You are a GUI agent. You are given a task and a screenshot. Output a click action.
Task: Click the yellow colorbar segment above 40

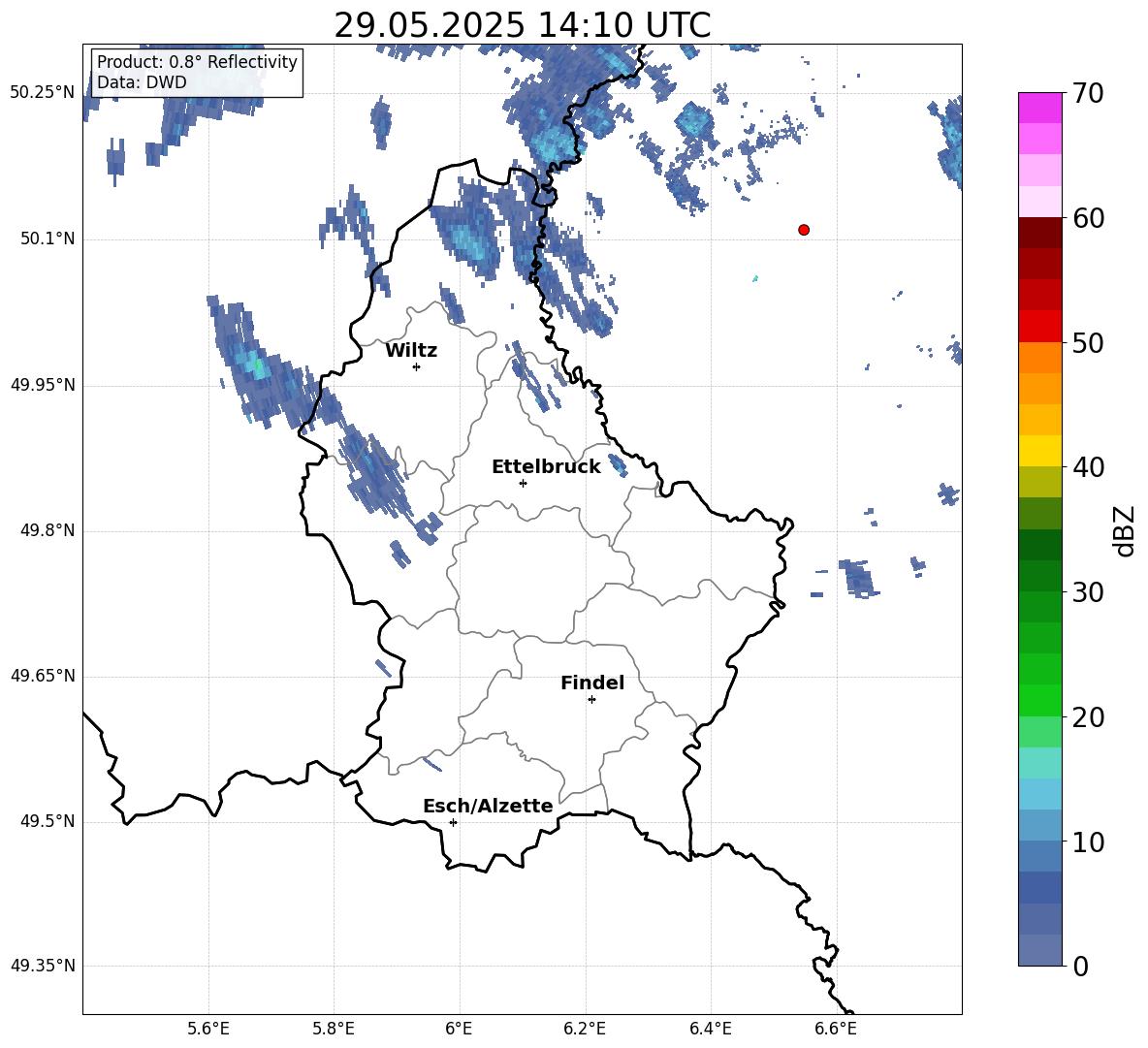tap(1040, 451)
